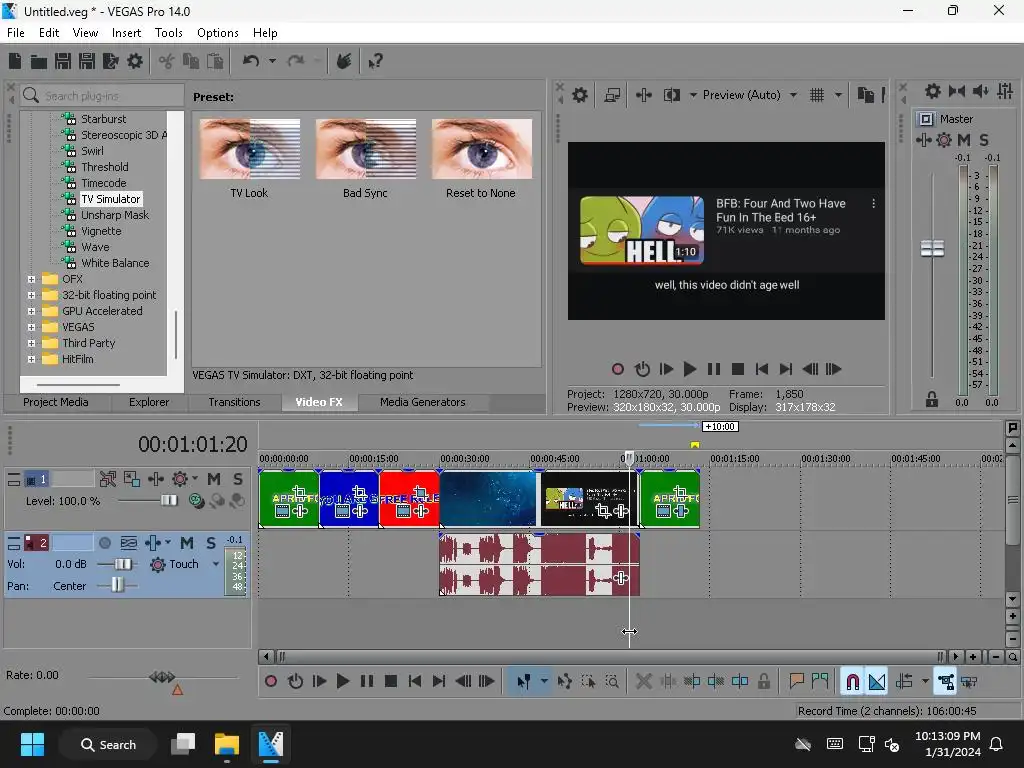Select Normal Edit Tool in timeline toolbar
The image size is (1024, 768).
point(524,682)
